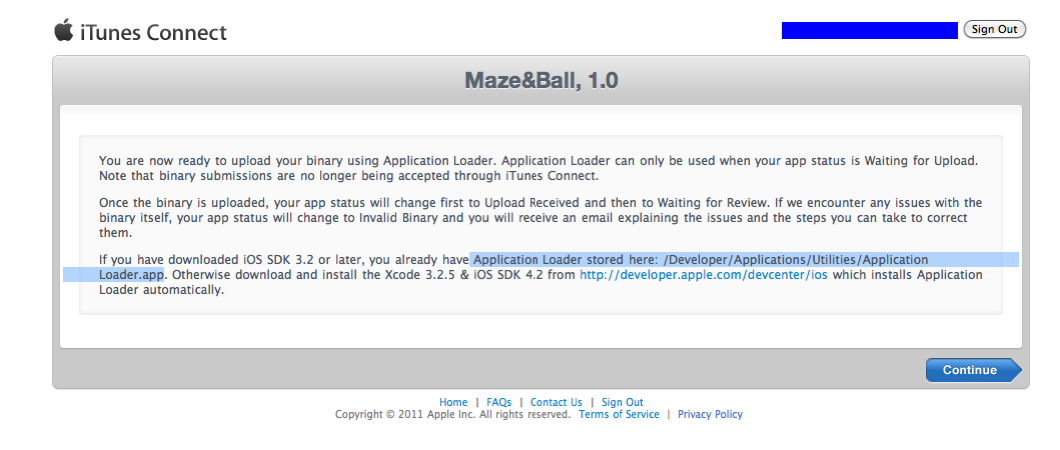Screen dimensions: 1060x450
Task: Click the highlighted Loader.app text
Action: (x=131, y=275)
